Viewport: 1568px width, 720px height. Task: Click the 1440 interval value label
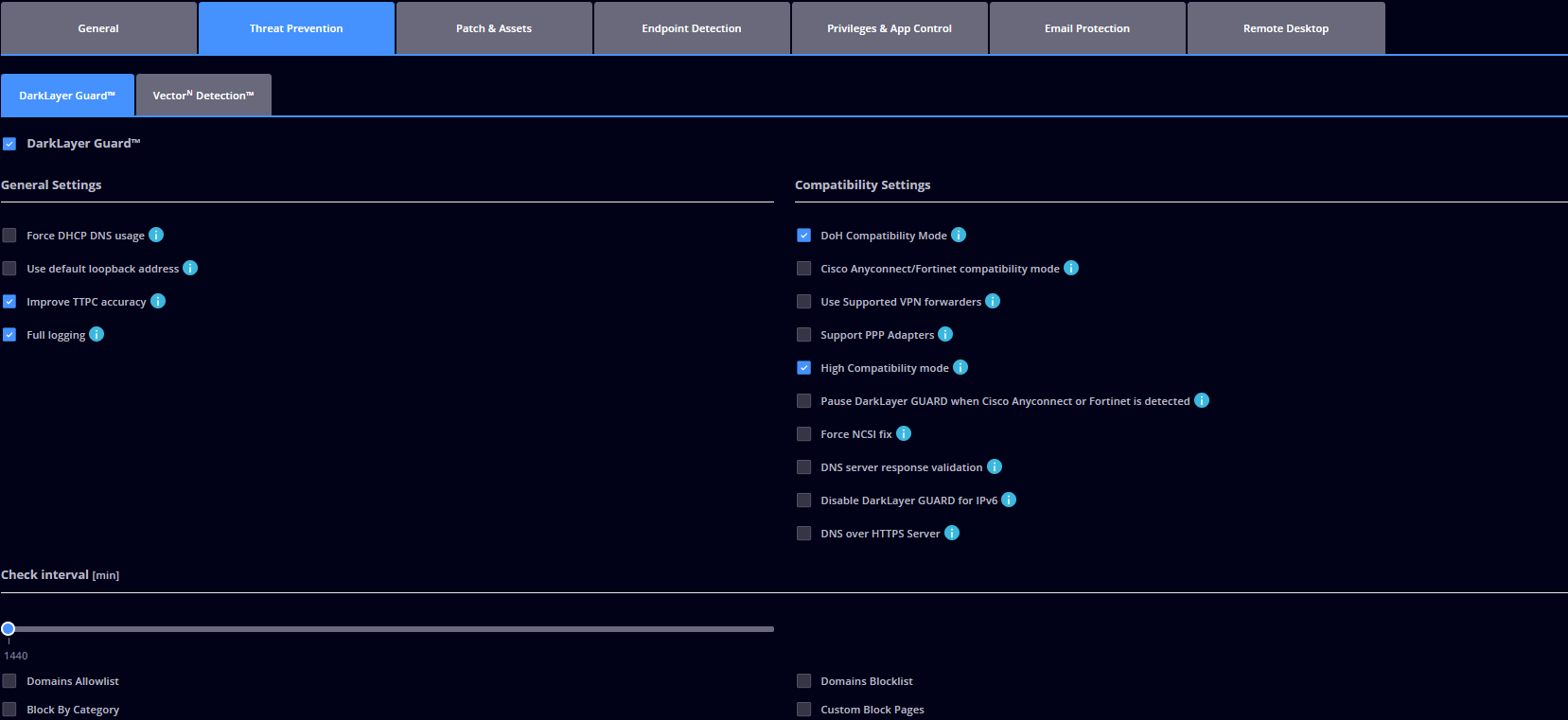click(x=16, y=656)
